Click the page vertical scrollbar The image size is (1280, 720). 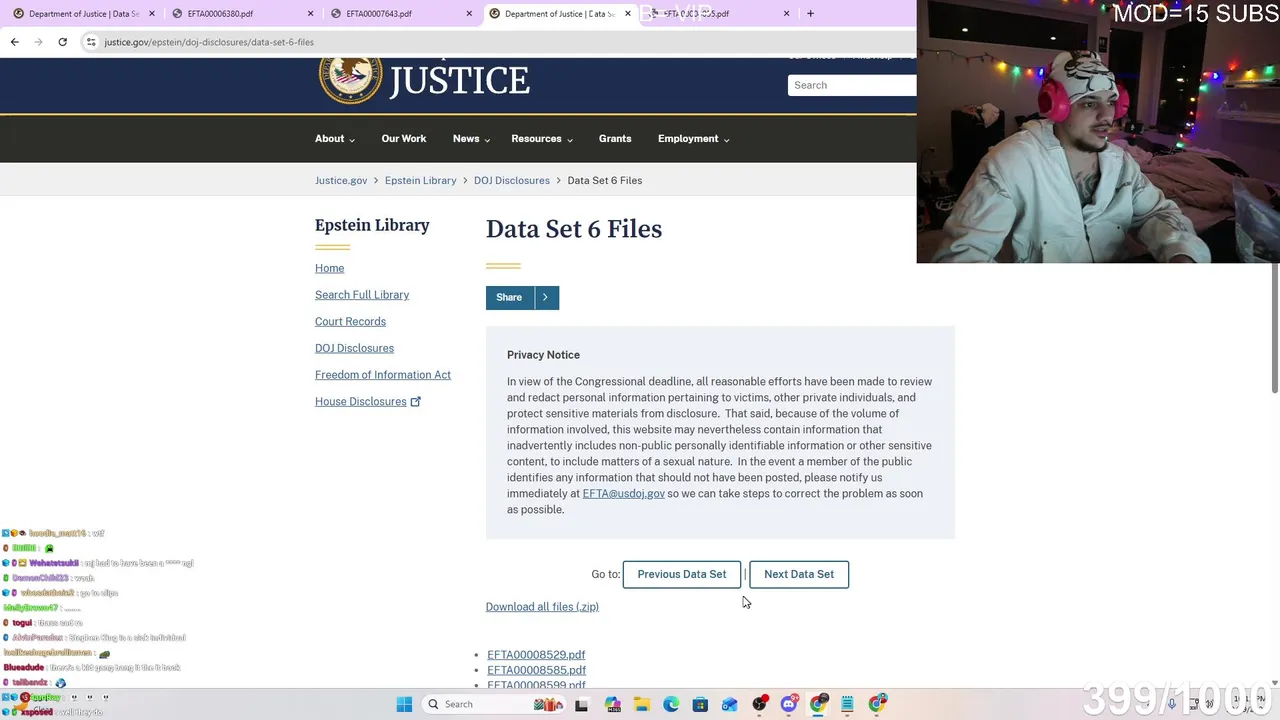[x=1275, y=330]
